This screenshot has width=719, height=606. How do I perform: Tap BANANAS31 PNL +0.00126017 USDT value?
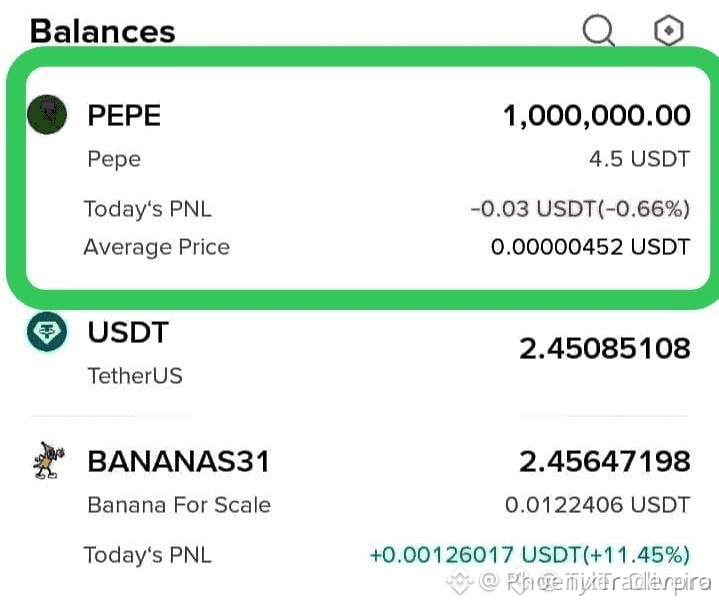530,555
